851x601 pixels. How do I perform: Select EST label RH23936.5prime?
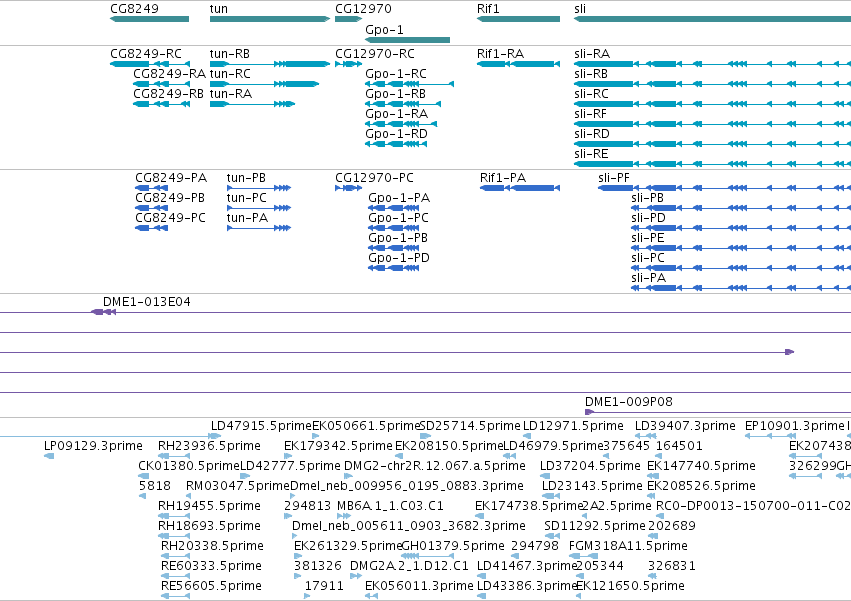pyautogui.click(x=209, y=446)
